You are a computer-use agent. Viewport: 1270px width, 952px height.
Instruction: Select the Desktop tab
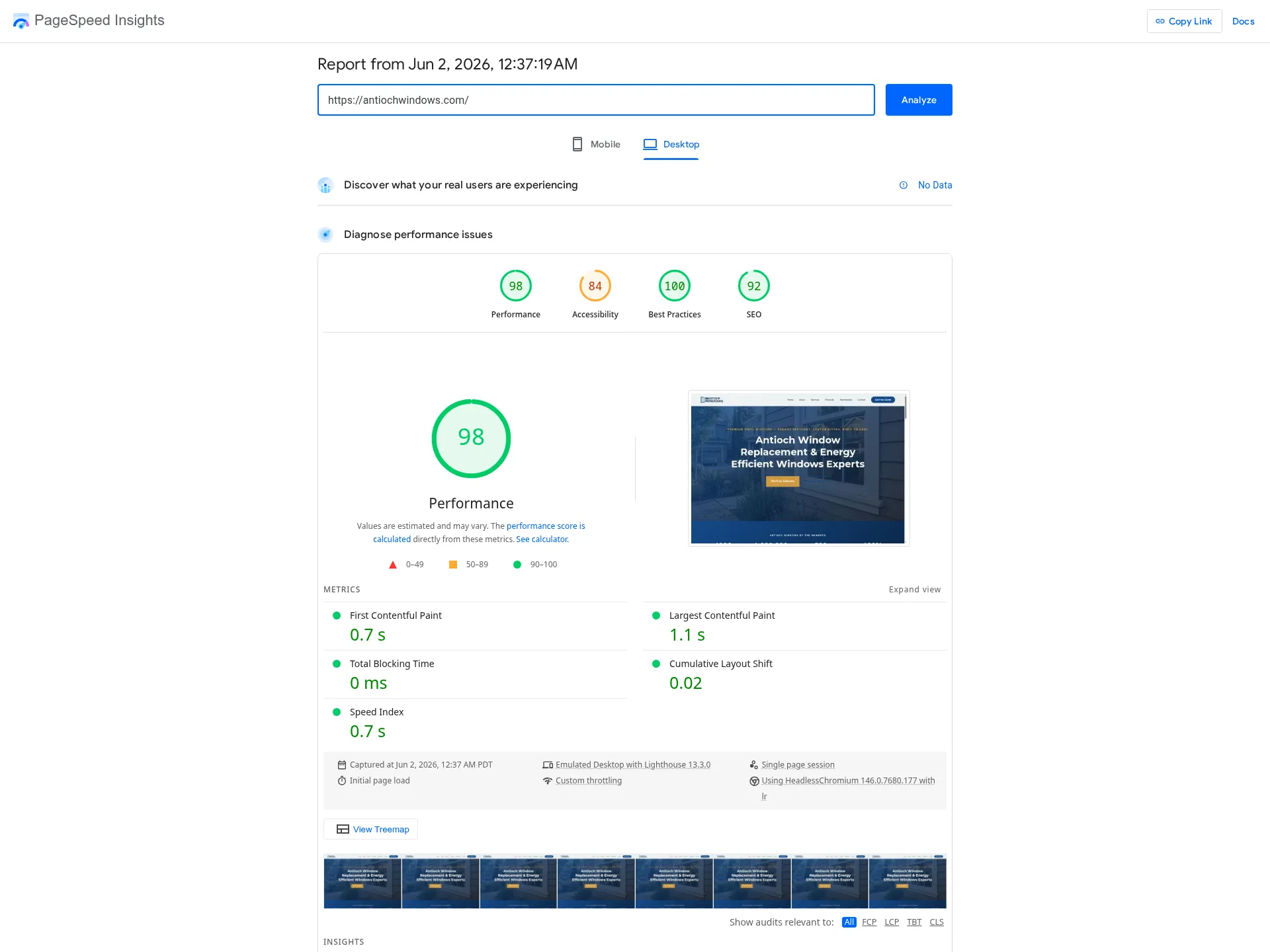[x=671, y=144]
